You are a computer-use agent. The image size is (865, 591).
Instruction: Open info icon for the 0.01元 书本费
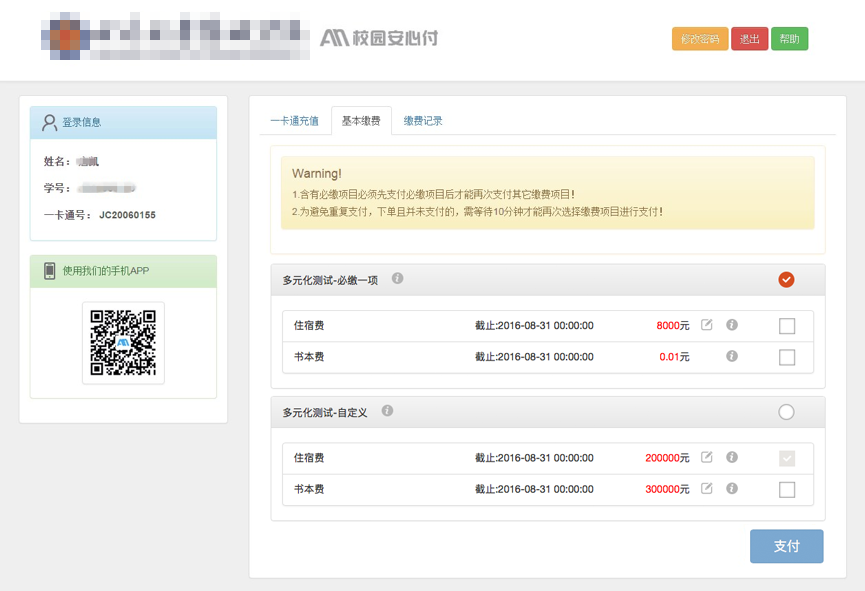point(732,356)
